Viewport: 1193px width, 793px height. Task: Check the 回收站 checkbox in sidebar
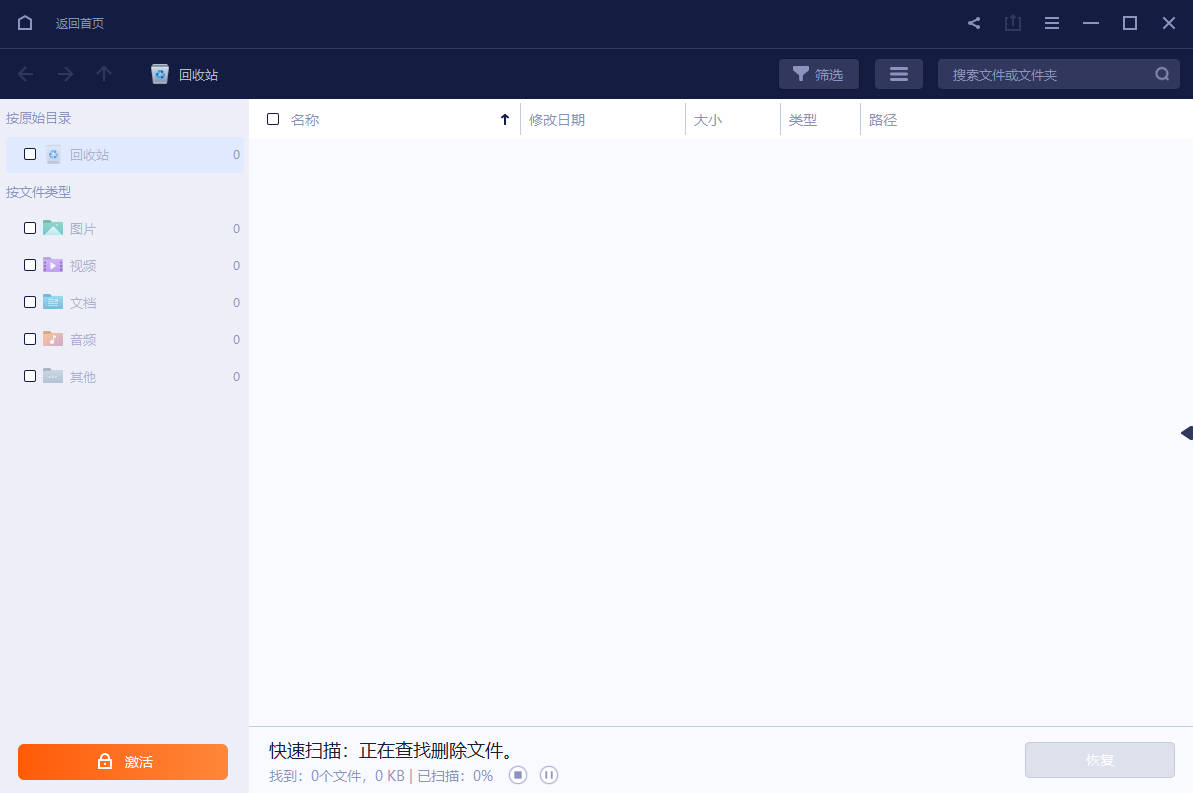[30, 154]
